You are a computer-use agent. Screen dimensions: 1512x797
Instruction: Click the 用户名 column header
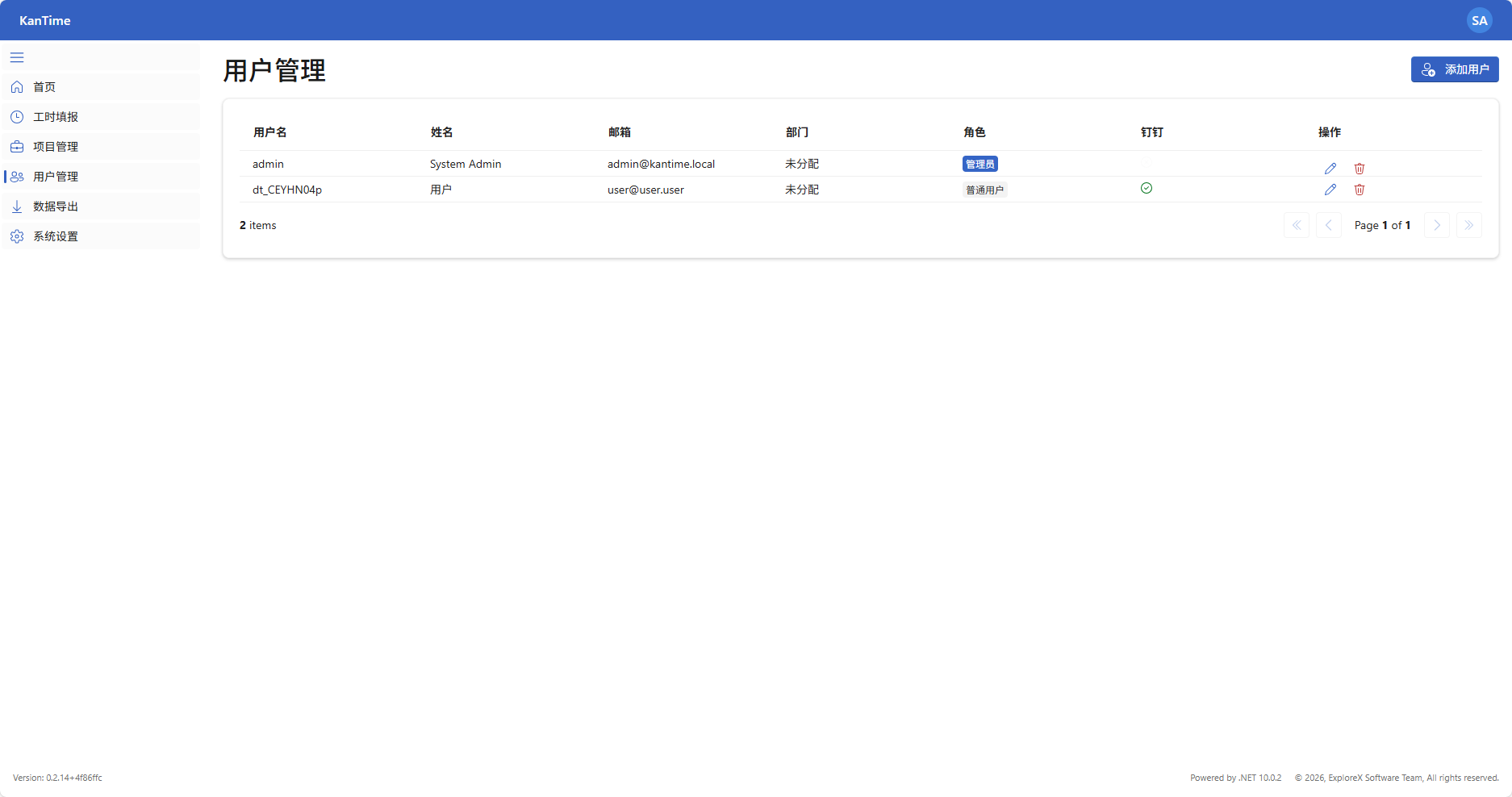tap(270, 132)
